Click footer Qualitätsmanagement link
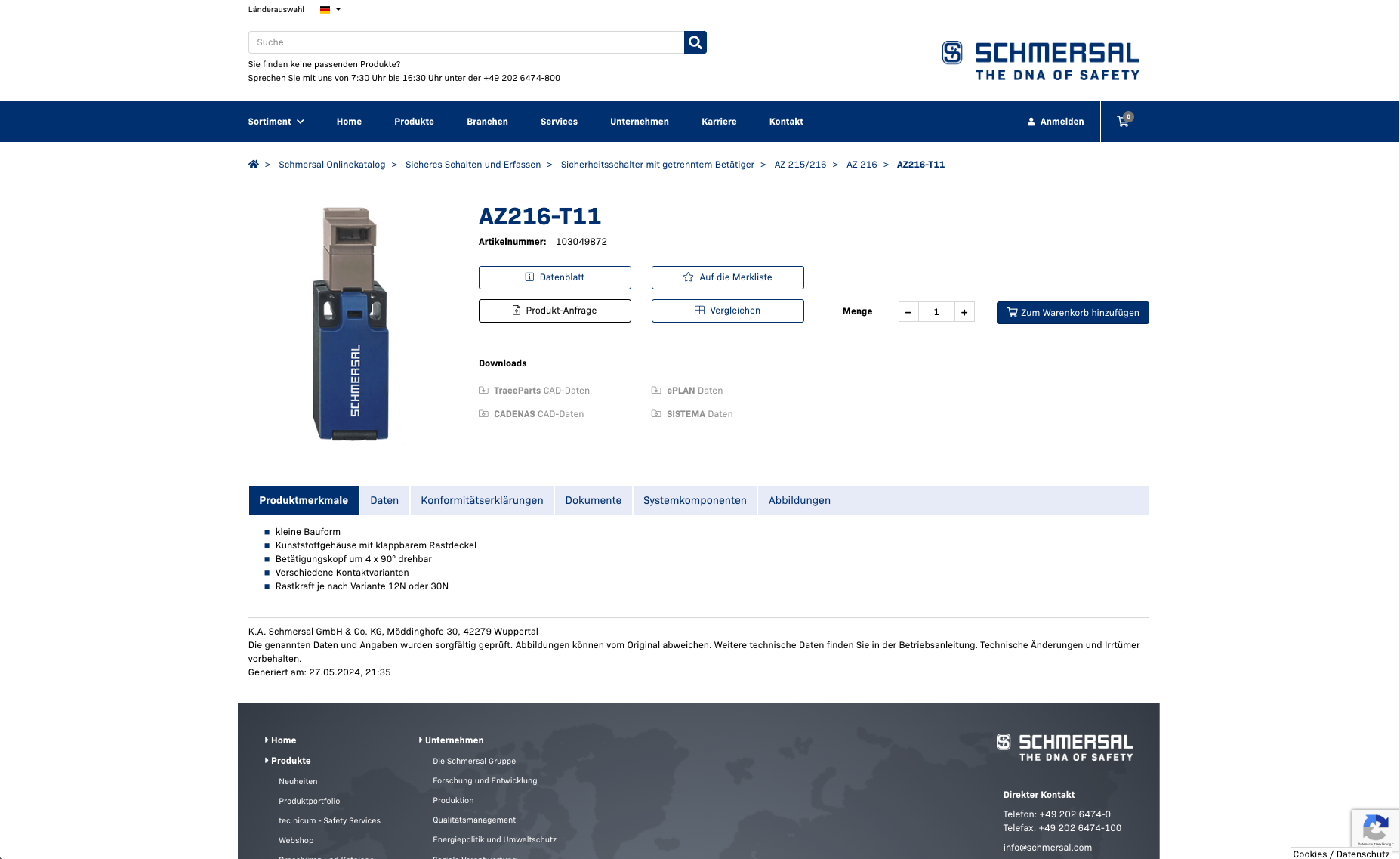 coord(474,820)
